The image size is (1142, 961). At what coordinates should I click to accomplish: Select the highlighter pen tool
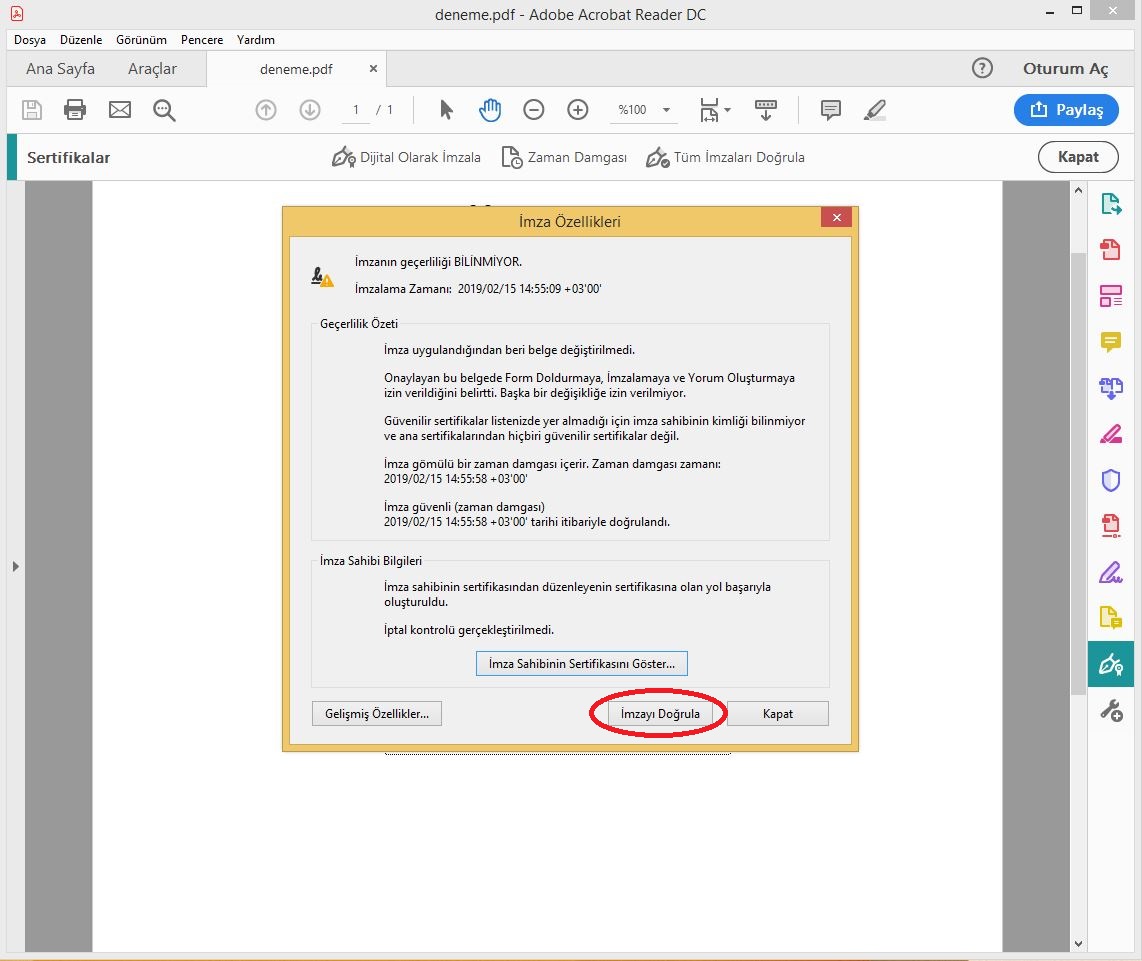[x=875, y=110]
